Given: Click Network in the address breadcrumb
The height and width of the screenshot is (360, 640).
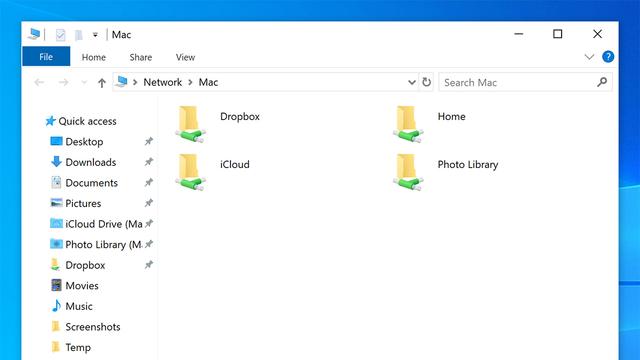Looking at the screenshot, I should coord(162,82).
